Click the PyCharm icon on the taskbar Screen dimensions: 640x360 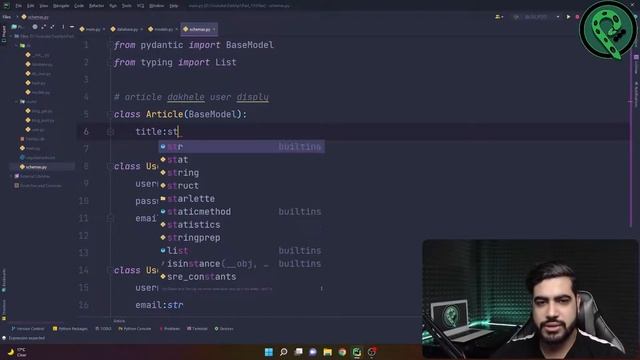[x=357, y=352]
